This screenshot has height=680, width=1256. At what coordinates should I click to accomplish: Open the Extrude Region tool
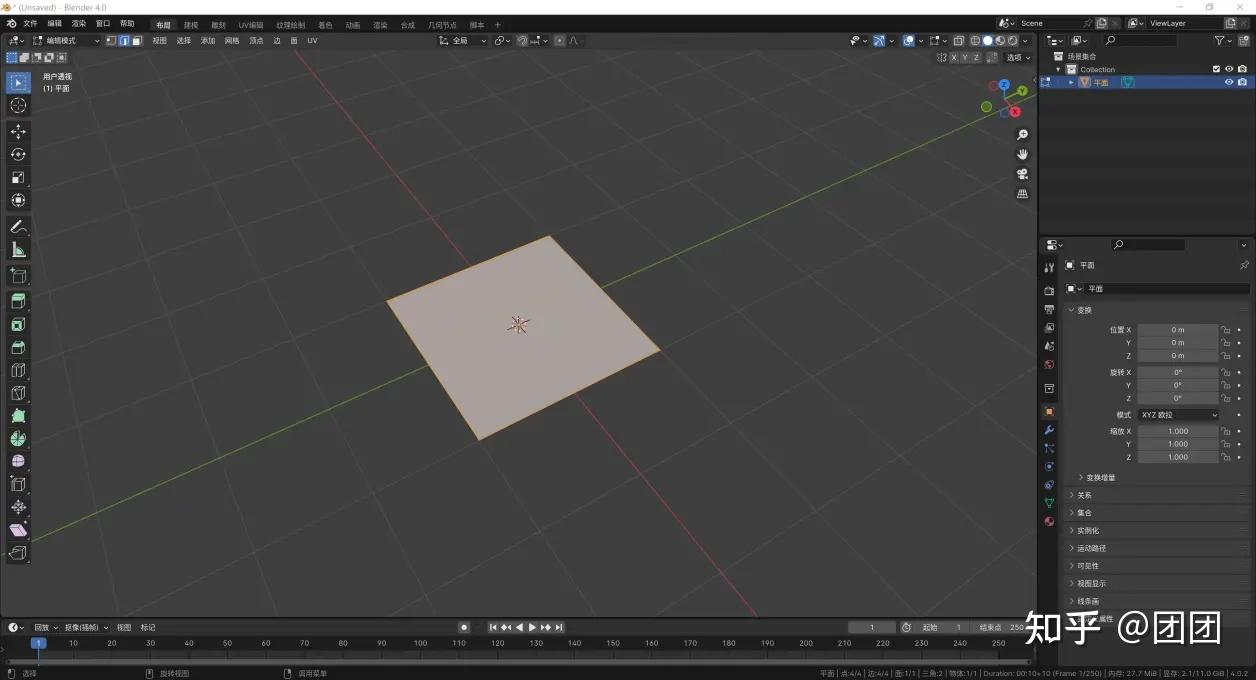pos(18,276)
